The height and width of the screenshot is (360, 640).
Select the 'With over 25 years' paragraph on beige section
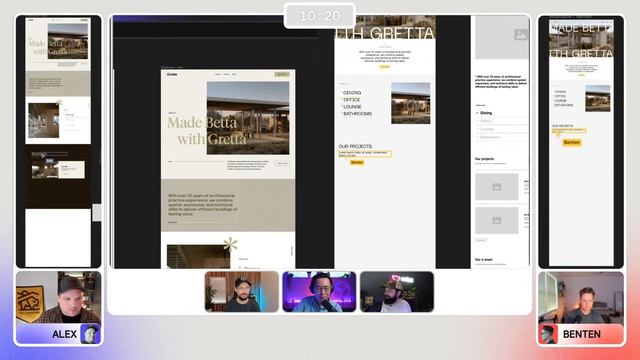[202, 204]
